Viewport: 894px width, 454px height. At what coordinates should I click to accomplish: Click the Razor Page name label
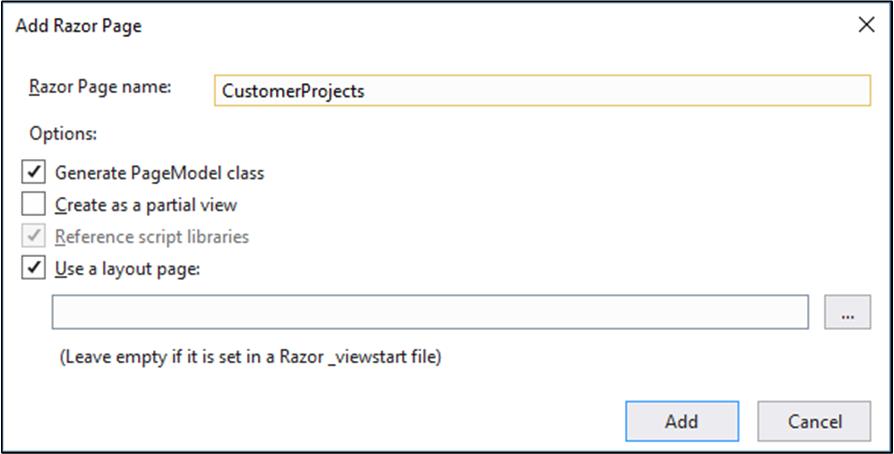coord(100,87)
